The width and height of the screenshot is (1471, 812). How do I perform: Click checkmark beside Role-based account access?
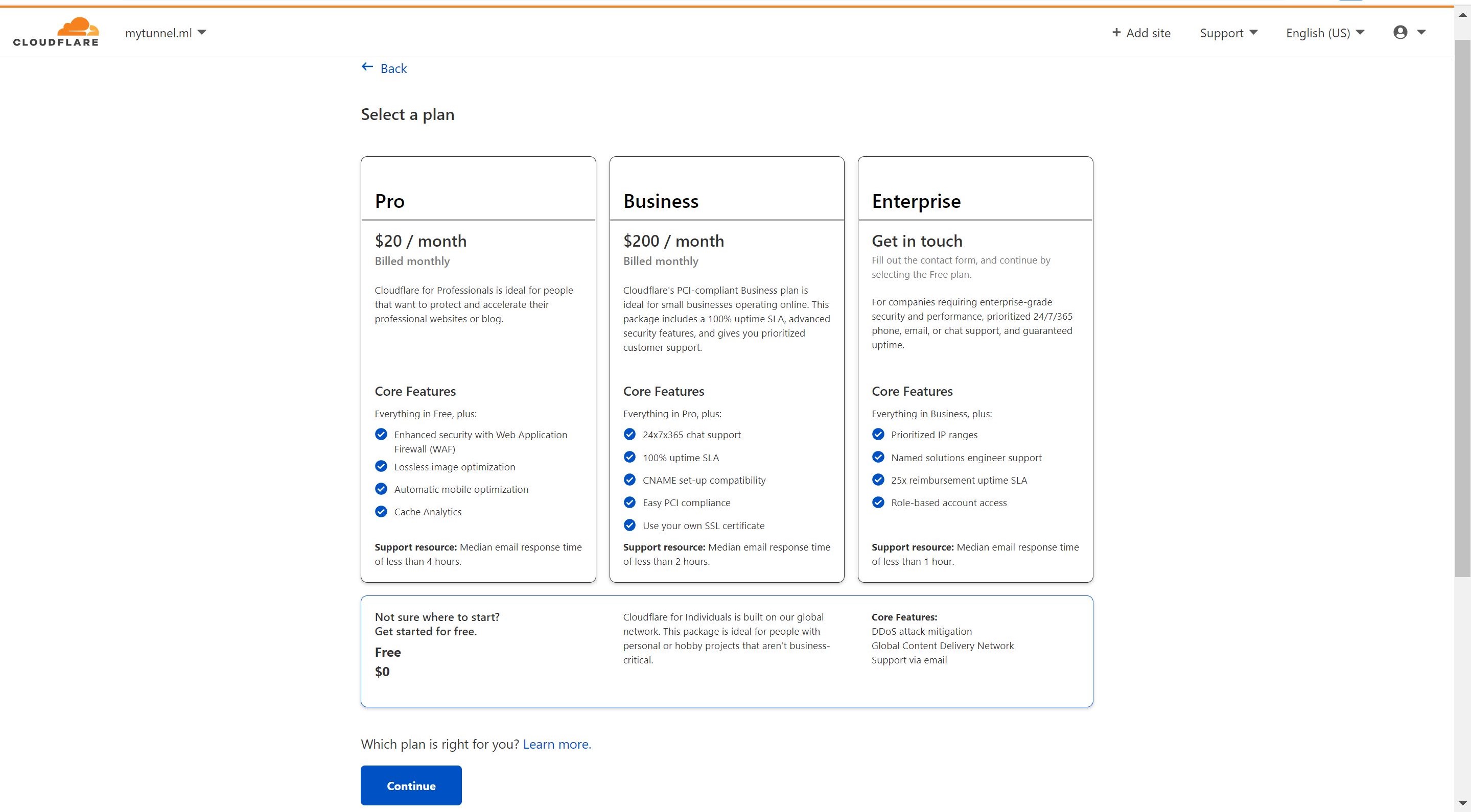pyautogui.click(x=878, y=502)
